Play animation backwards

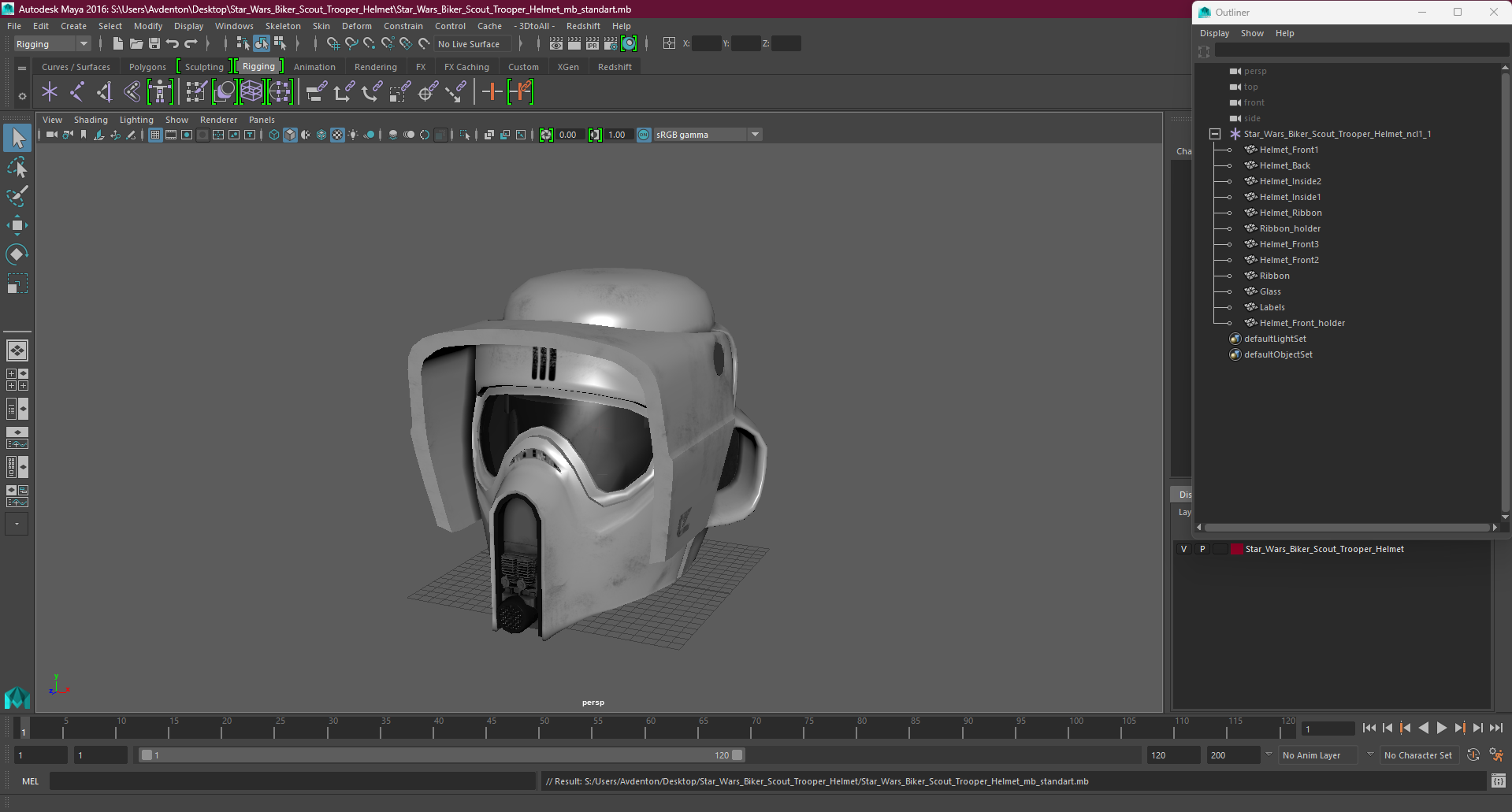(1423, 729)
